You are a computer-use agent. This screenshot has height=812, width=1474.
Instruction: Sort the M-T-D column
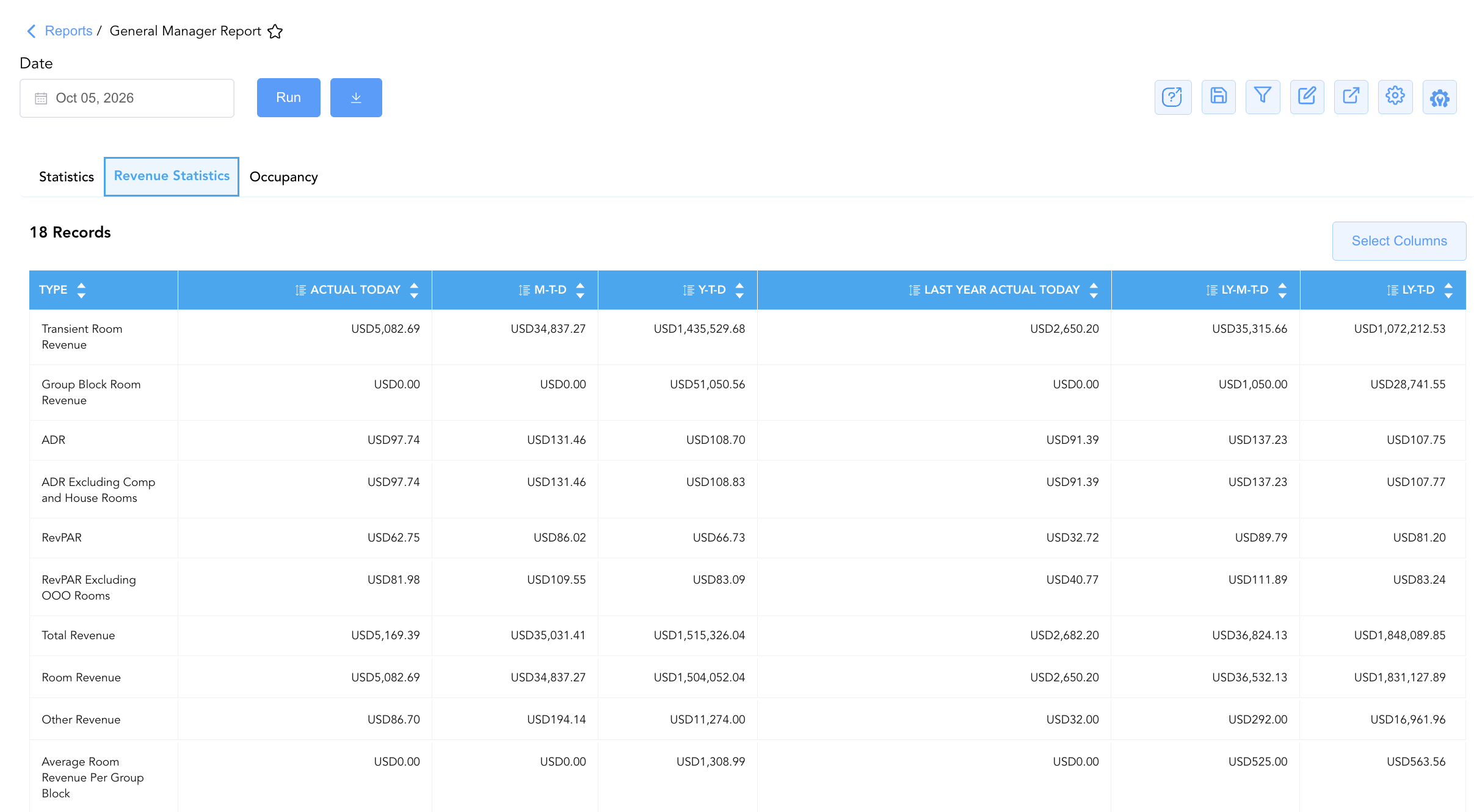(x=580, y=290)
